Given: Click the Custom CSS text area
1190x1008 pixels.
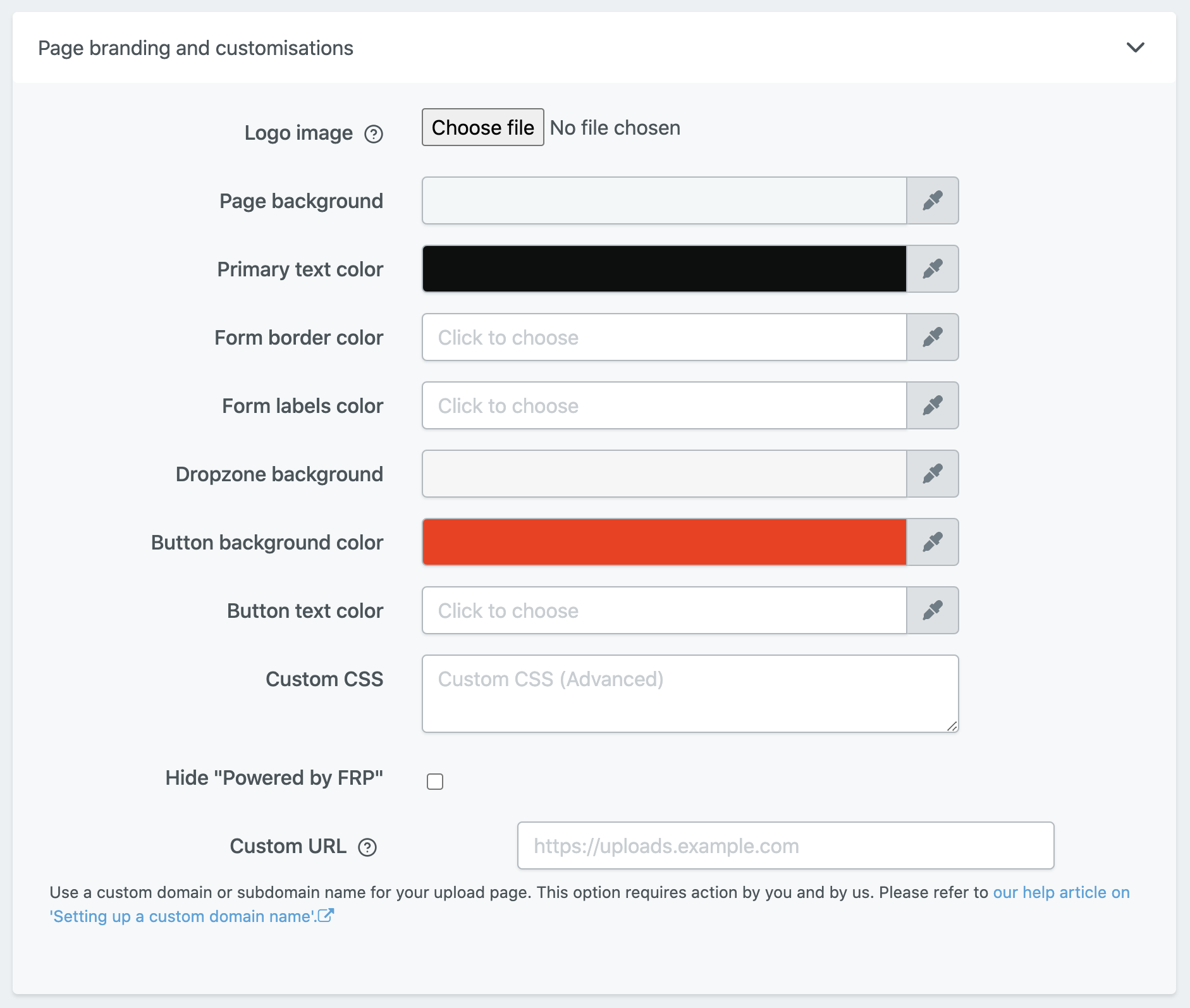Looking at the screenshot, I should (x=689, y=693).
